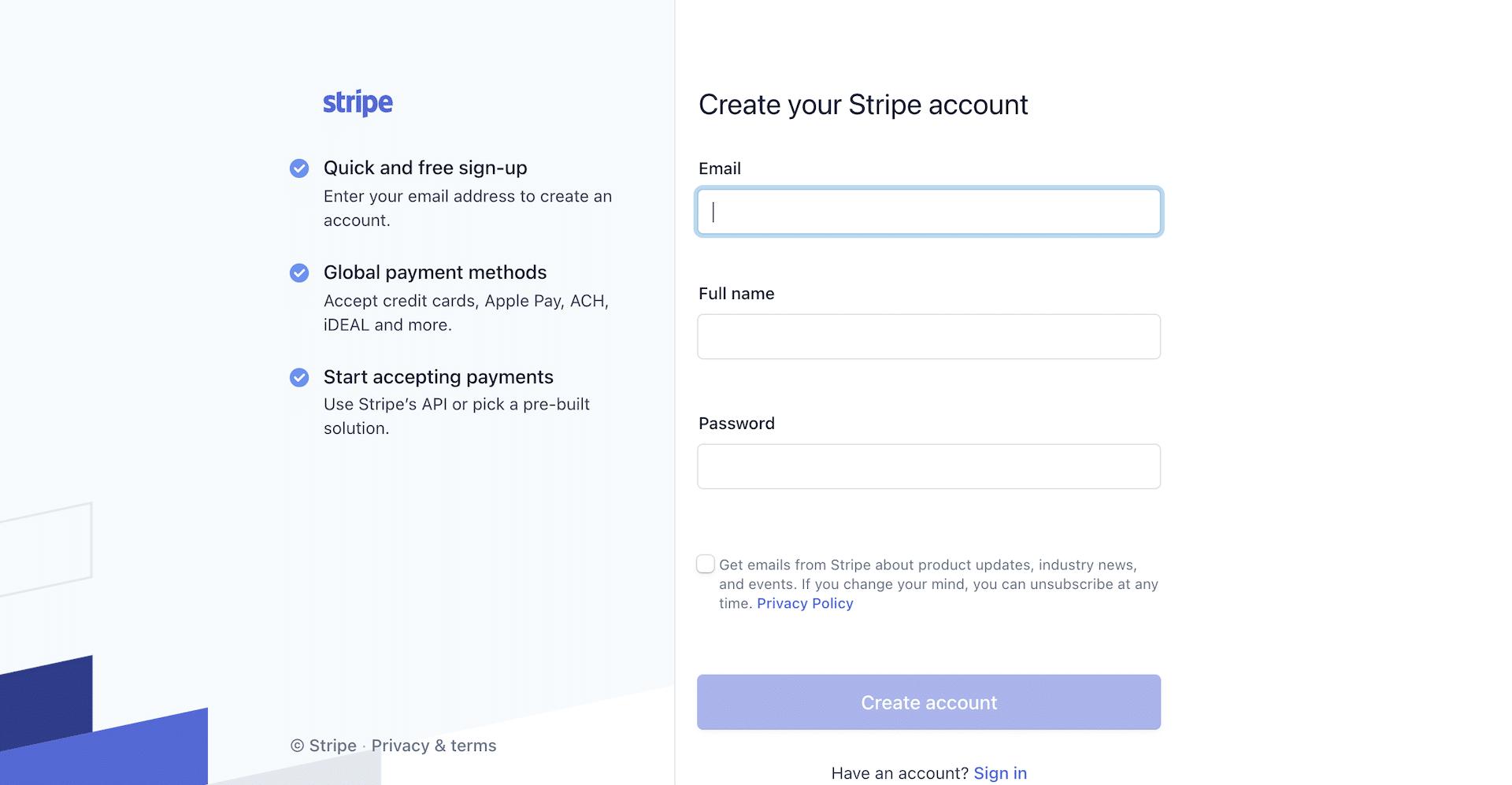Click into the Full name field
This screenshot has height=785, width=1512.
928,337
